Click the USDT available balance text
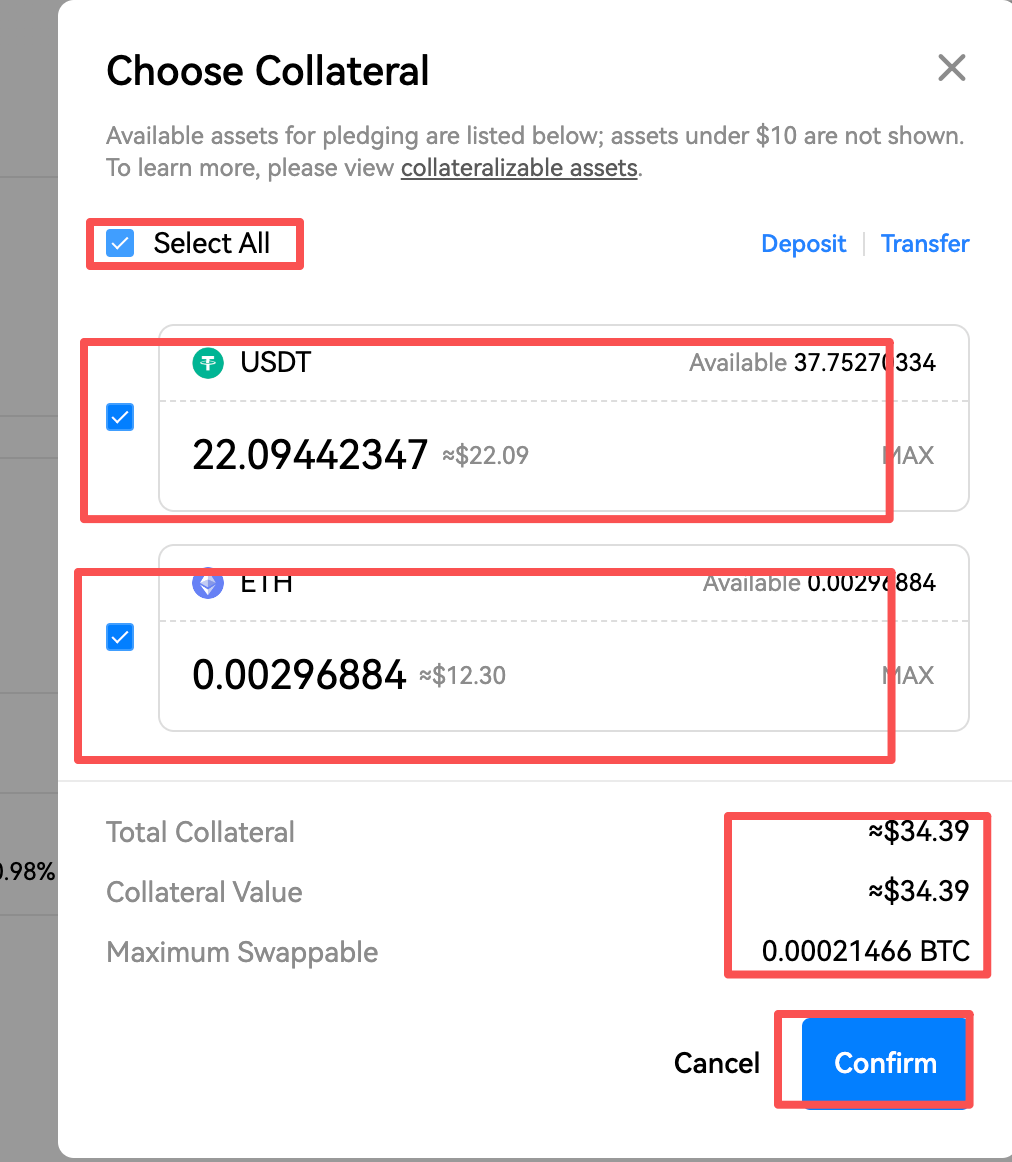Screen dimensions: 1012x1162 point(812,363)
